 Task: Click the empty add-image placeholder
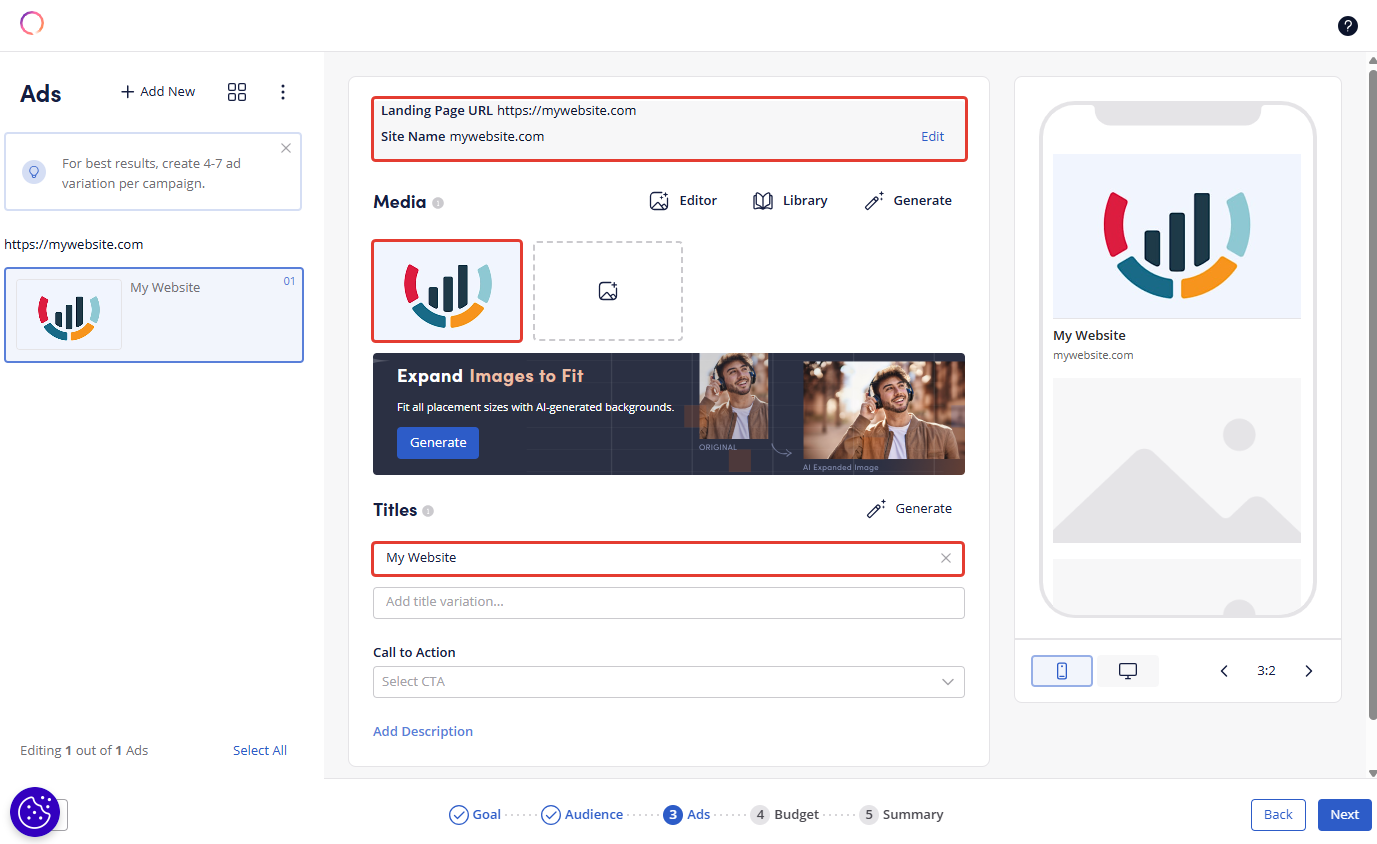pos(607,291)
